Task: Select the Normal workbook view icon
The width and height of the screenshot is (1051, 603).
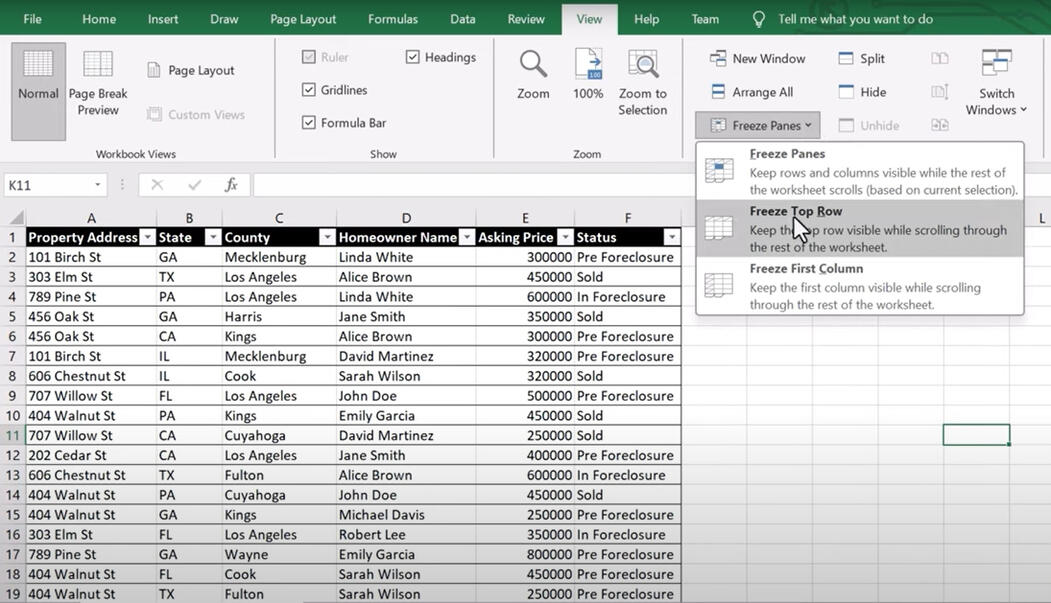Action: coord(38,65)
